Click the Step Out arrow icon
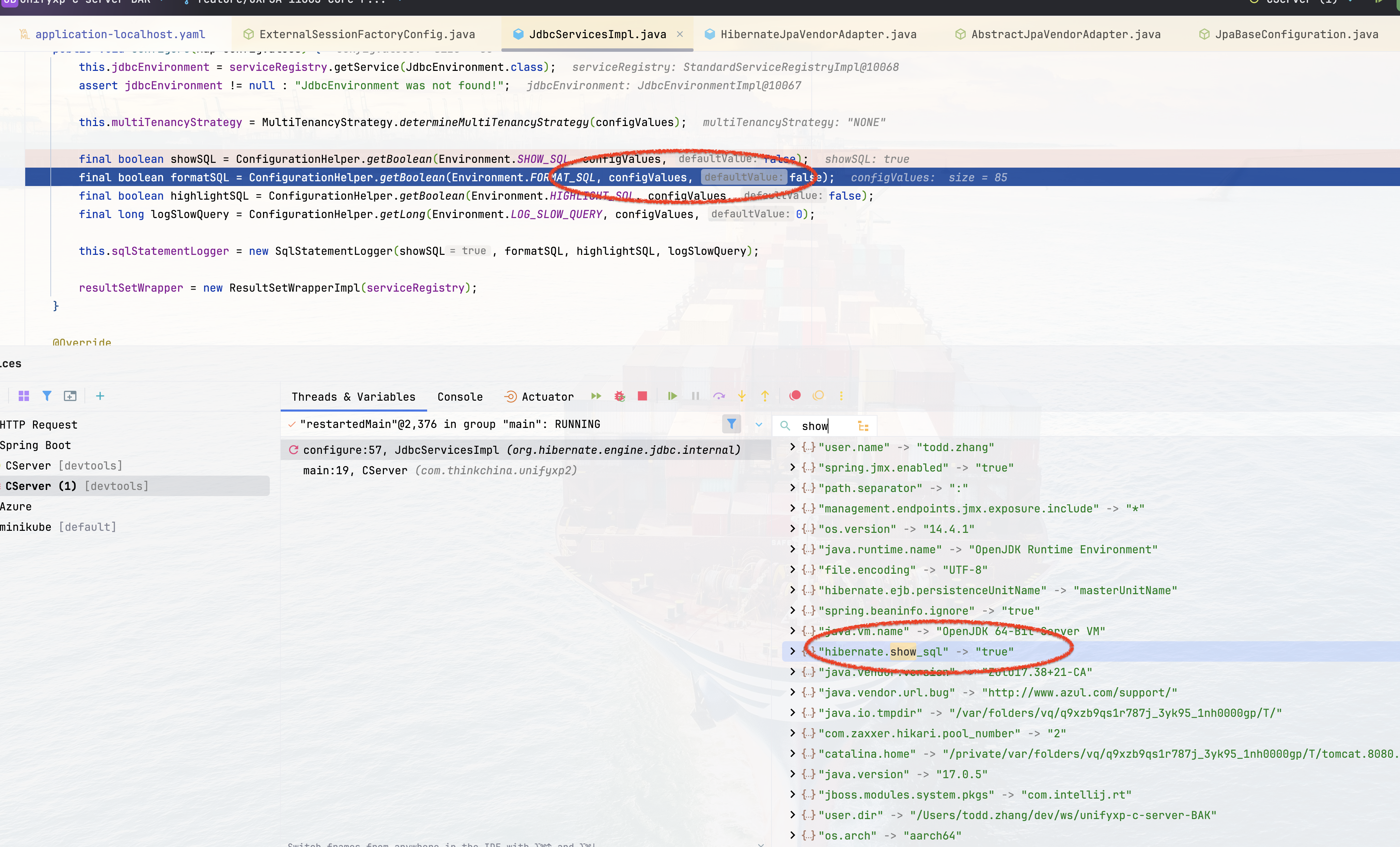1400x847 pixels. pos(765,396)
